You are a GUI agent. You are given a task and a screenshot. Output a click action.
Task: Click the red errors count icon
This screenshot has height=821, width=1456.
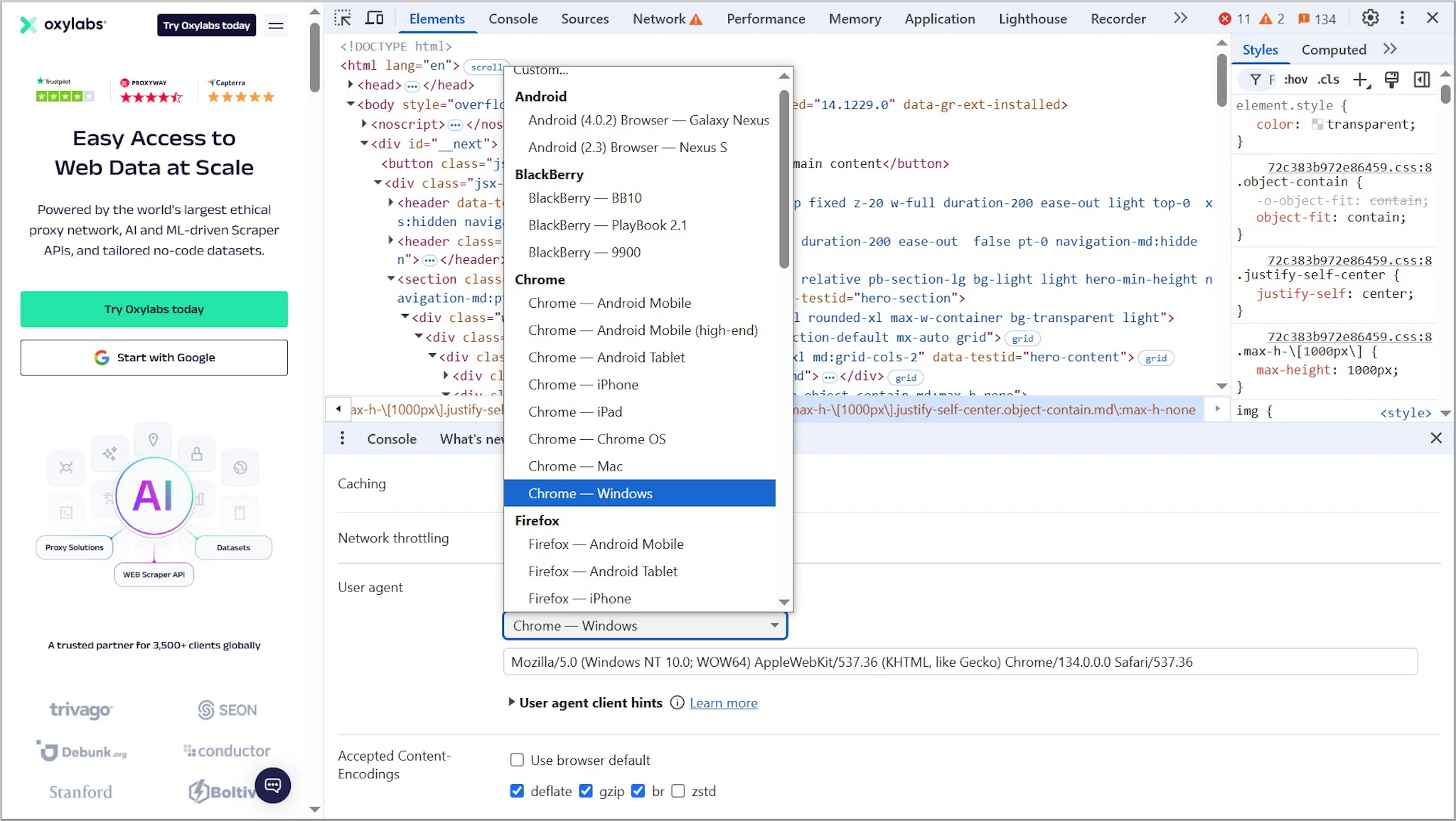[1225, 19]
